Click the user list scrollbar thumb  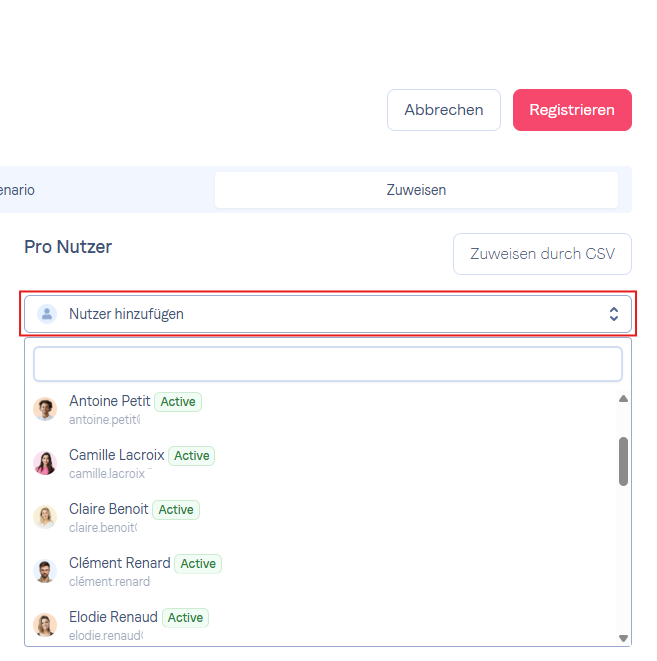click(x=623, y=462)
